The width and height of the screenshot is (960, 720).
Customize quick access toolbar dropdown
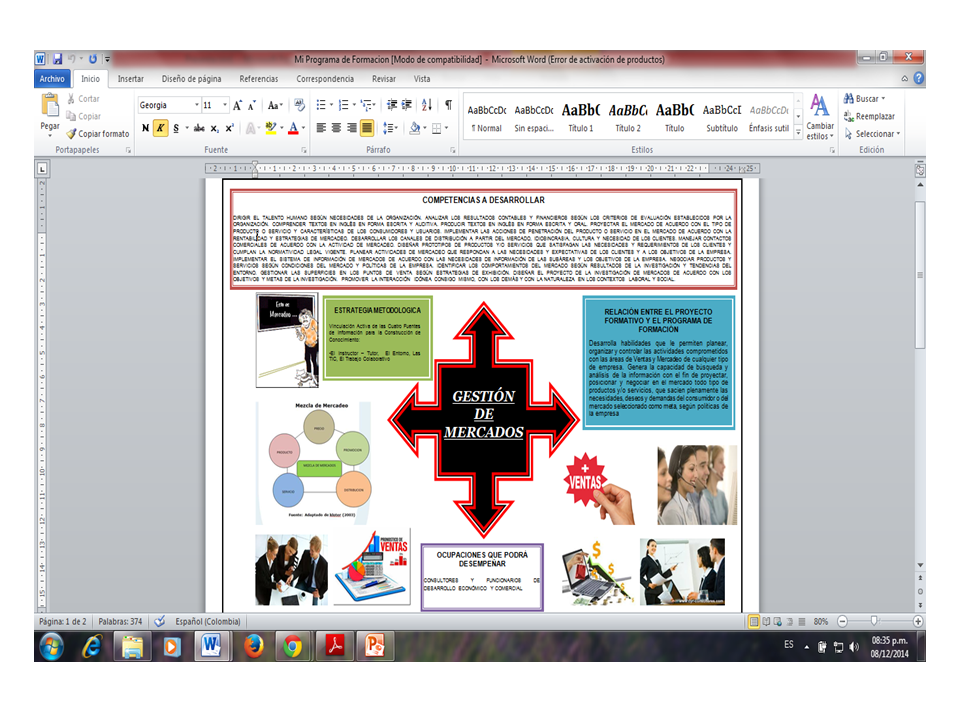tap(107, 59)
